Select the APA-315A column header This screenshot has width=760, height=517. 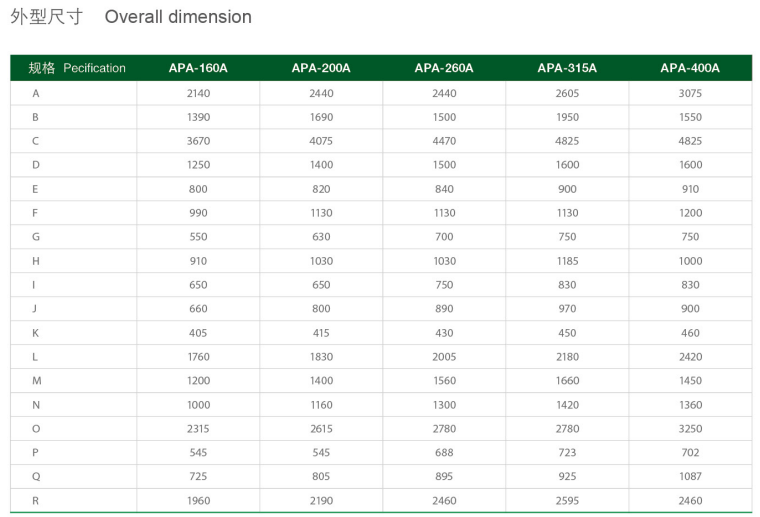[x=567, y=68]
